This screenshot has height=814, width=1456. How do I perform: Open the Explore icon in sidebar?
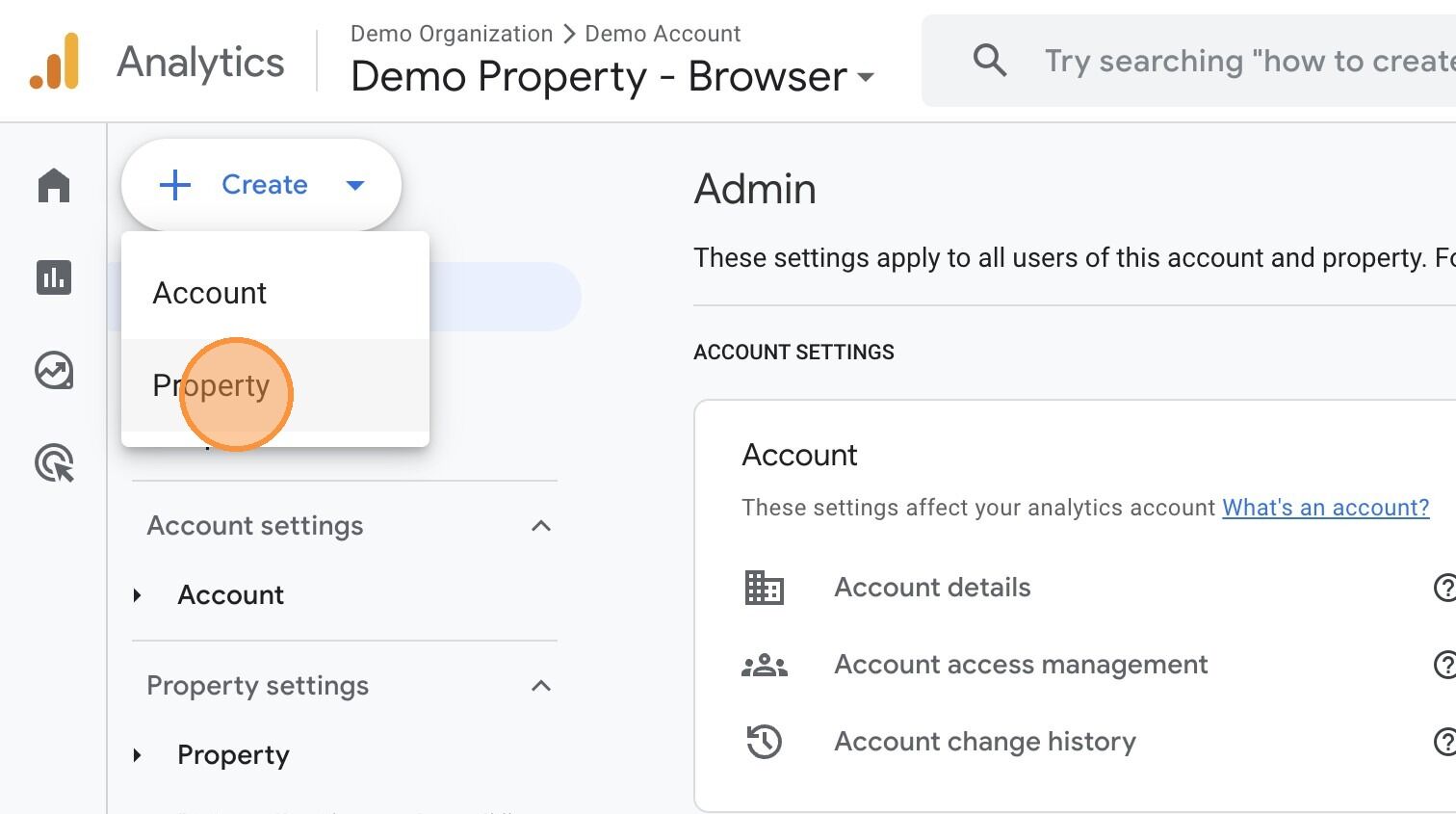54,370
